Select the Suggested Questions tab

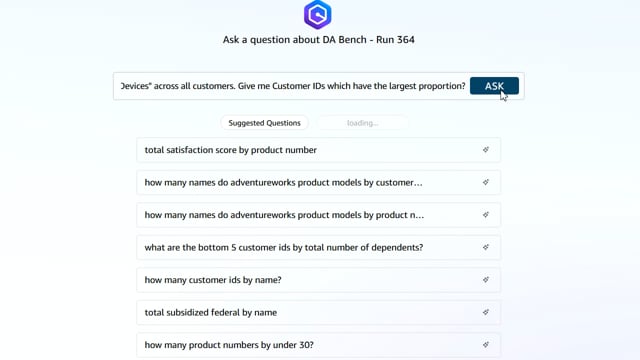pyautogui.click(x=264, y=123)
